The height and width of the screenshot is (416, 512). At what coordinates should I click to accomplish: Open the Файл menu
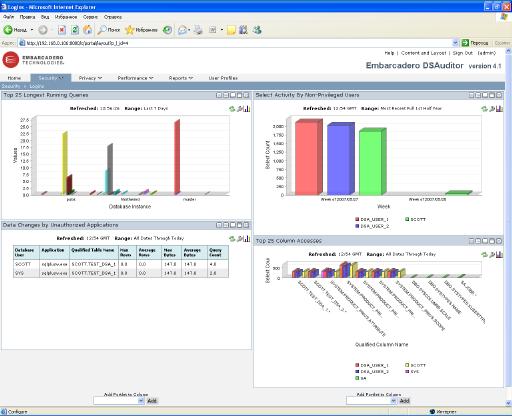[x=9, y=17]
